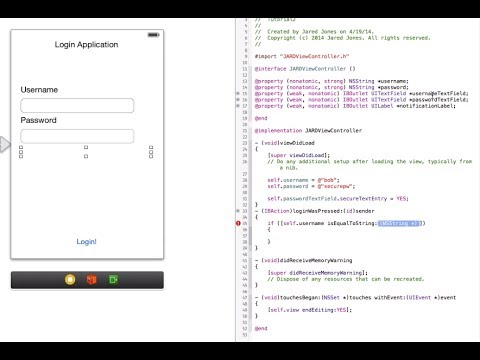Click the secureTextEntry = YES; line
Viewport: 480px width, 360px height.
click(338, 199)
